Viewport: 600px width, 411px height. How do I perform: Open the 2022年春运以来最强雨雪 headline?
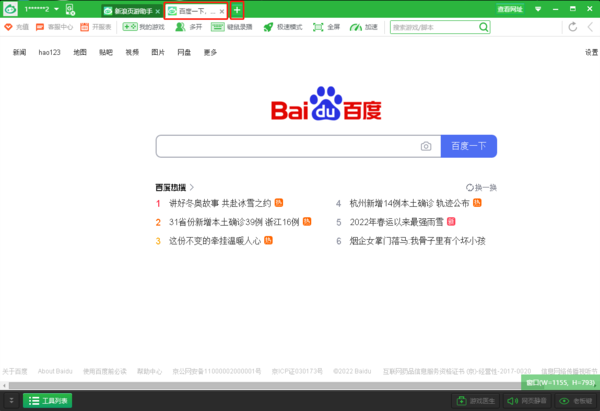pos(396,221)
